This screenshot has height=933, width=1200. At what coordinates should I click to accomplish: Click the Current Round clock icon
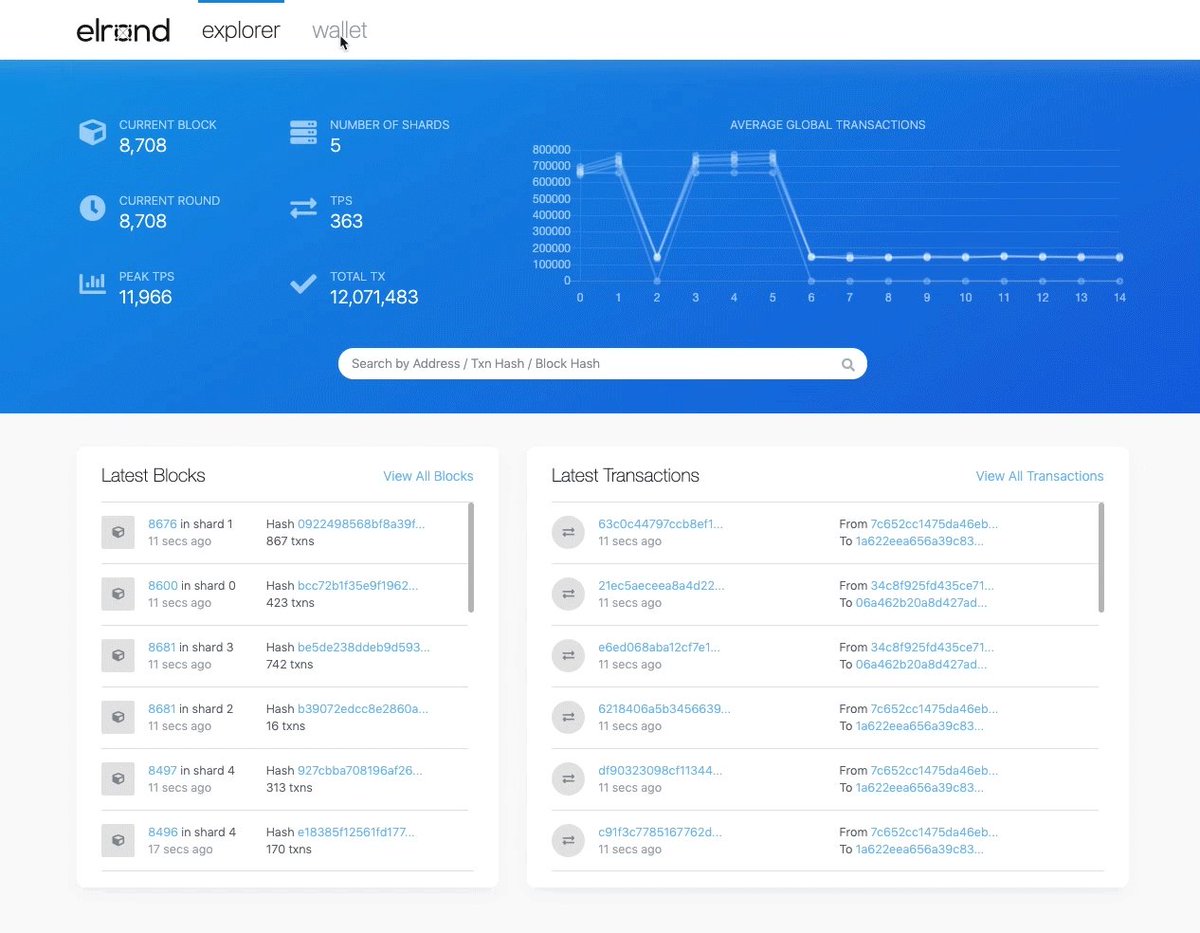pos(93,208)
